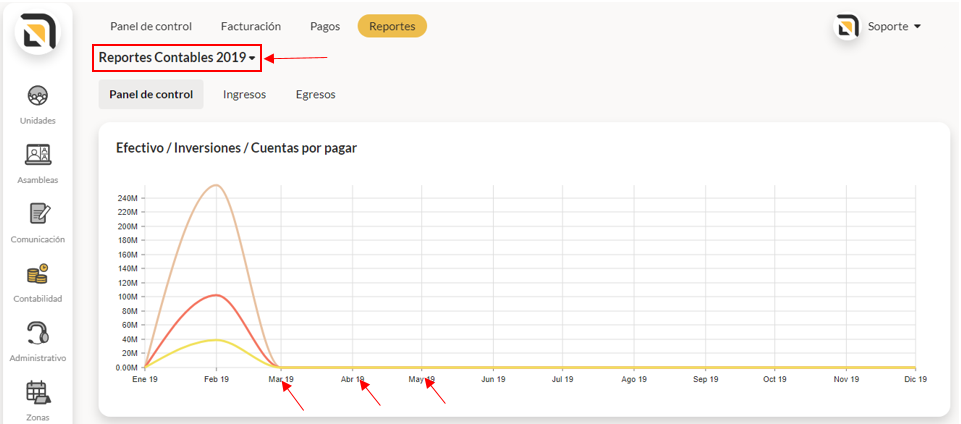Click the Sep 19 axis label

click(x=705, y=380)
